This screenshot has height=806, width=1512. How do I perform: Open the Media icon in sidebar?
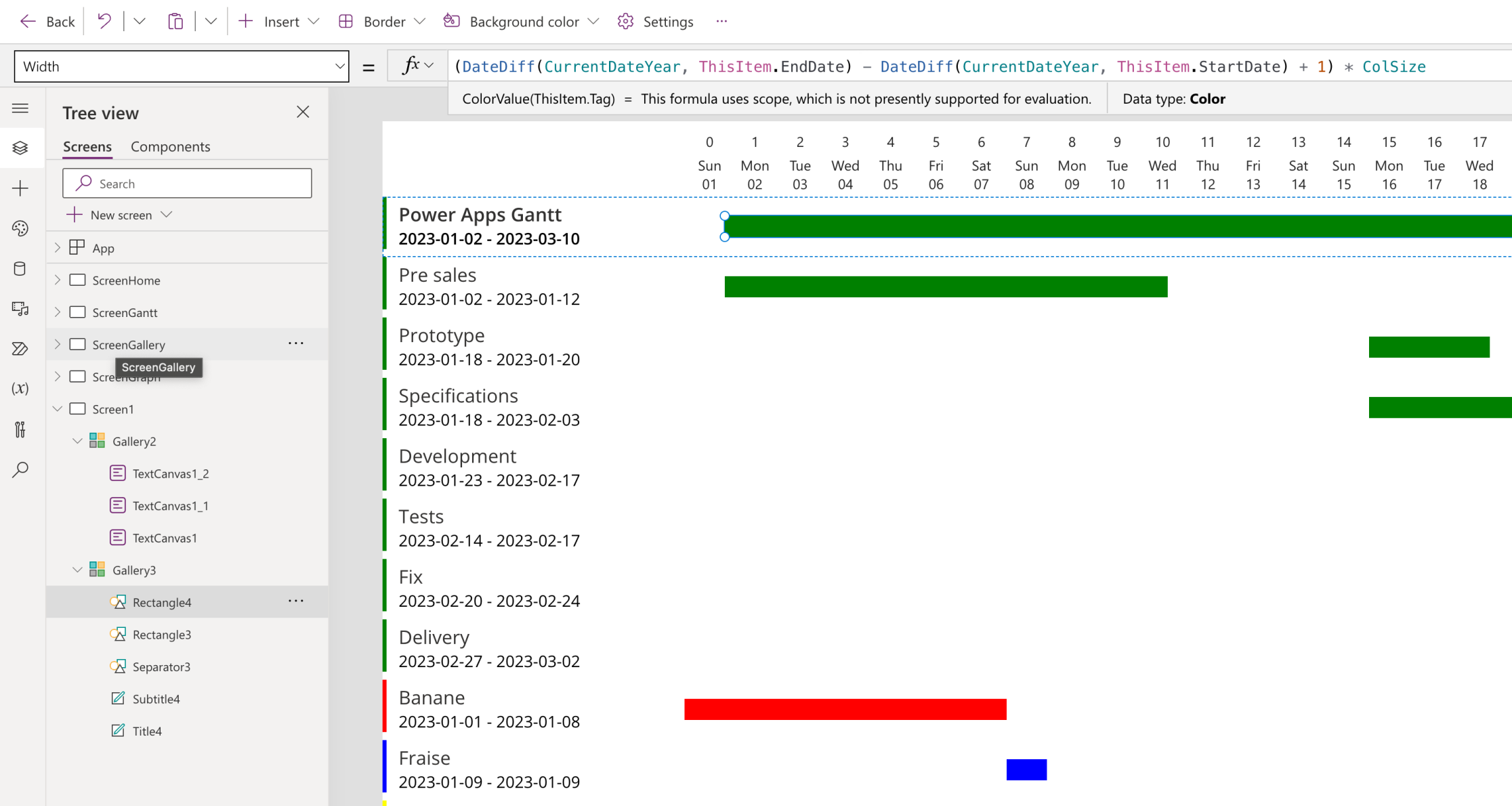tap(20, 309)
